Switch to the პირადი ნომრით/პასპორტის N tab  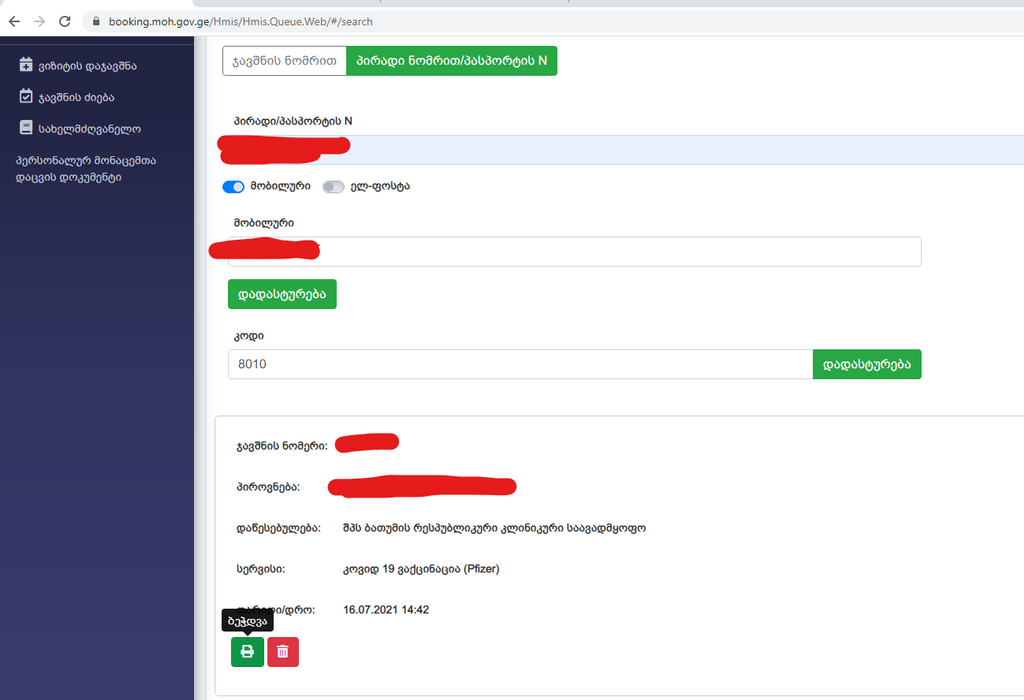coord(451,61)
